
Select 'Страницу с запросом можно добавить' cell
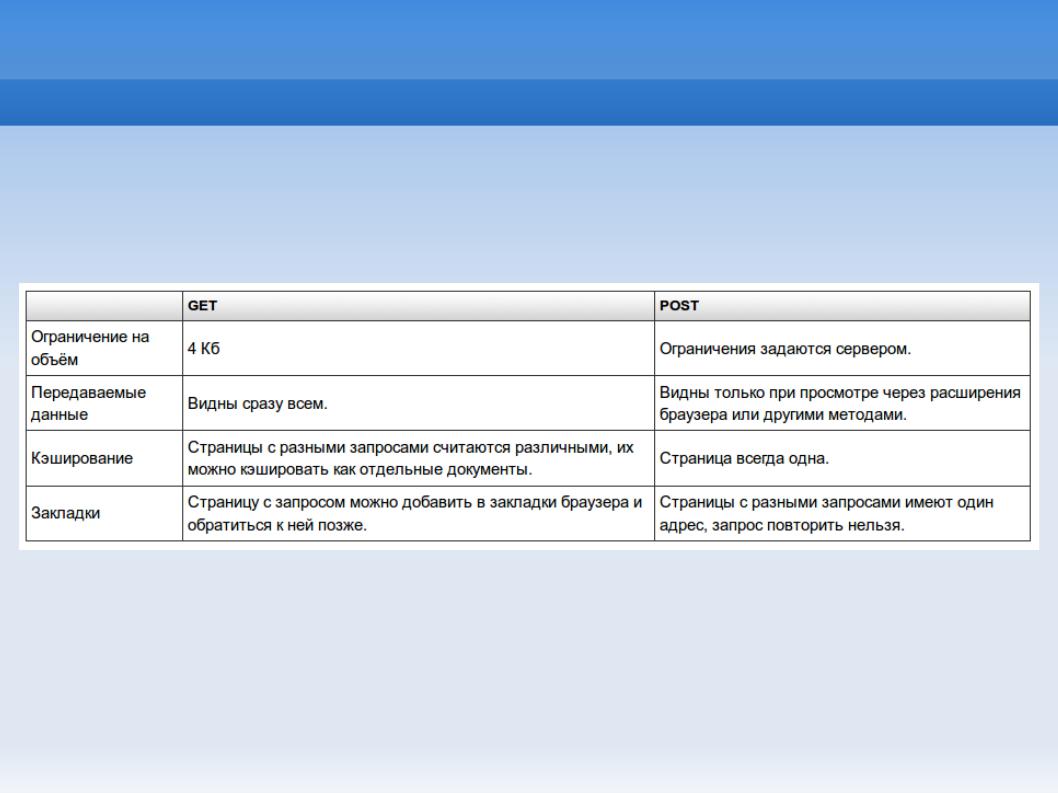coord(418,513)
